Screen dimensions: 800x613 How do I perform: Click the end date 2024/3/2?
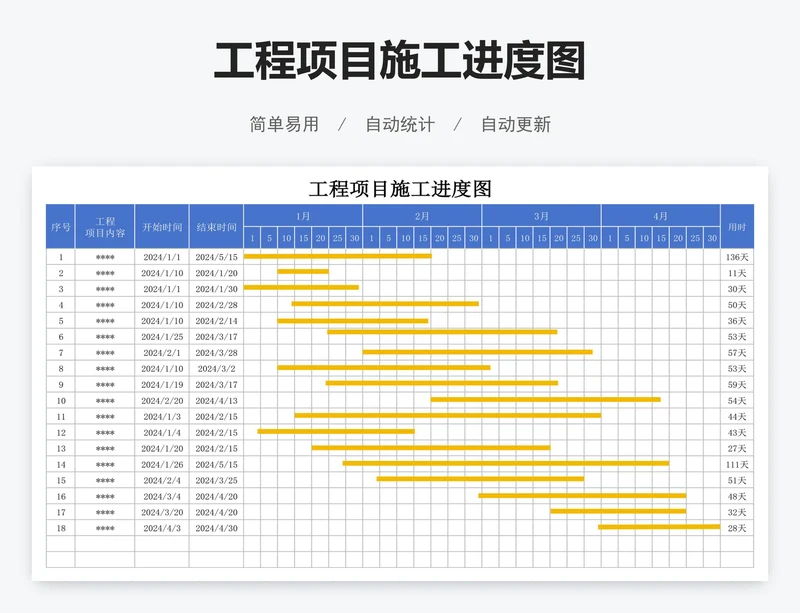tap(216, 369)
